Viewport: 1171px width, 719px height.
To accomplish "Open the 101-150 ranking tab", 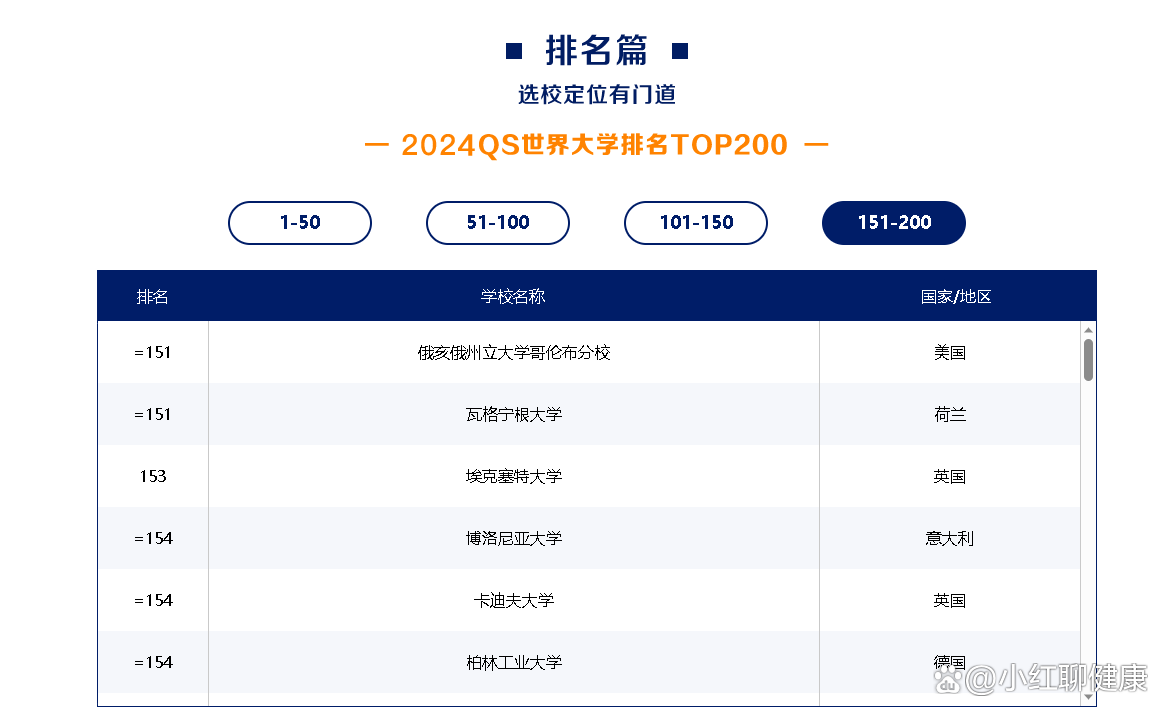I will click(x=696, y=222).
